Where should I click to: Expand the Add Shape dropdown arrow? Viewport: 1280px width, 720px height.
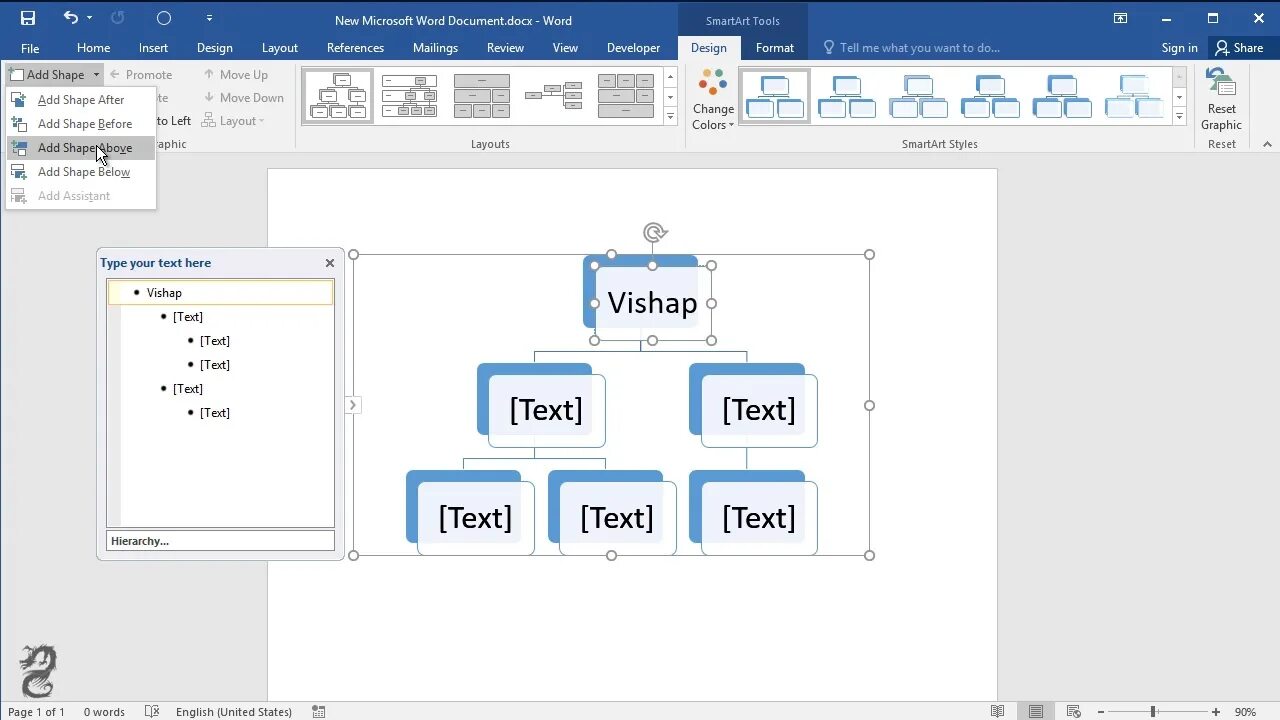(96, 75)
